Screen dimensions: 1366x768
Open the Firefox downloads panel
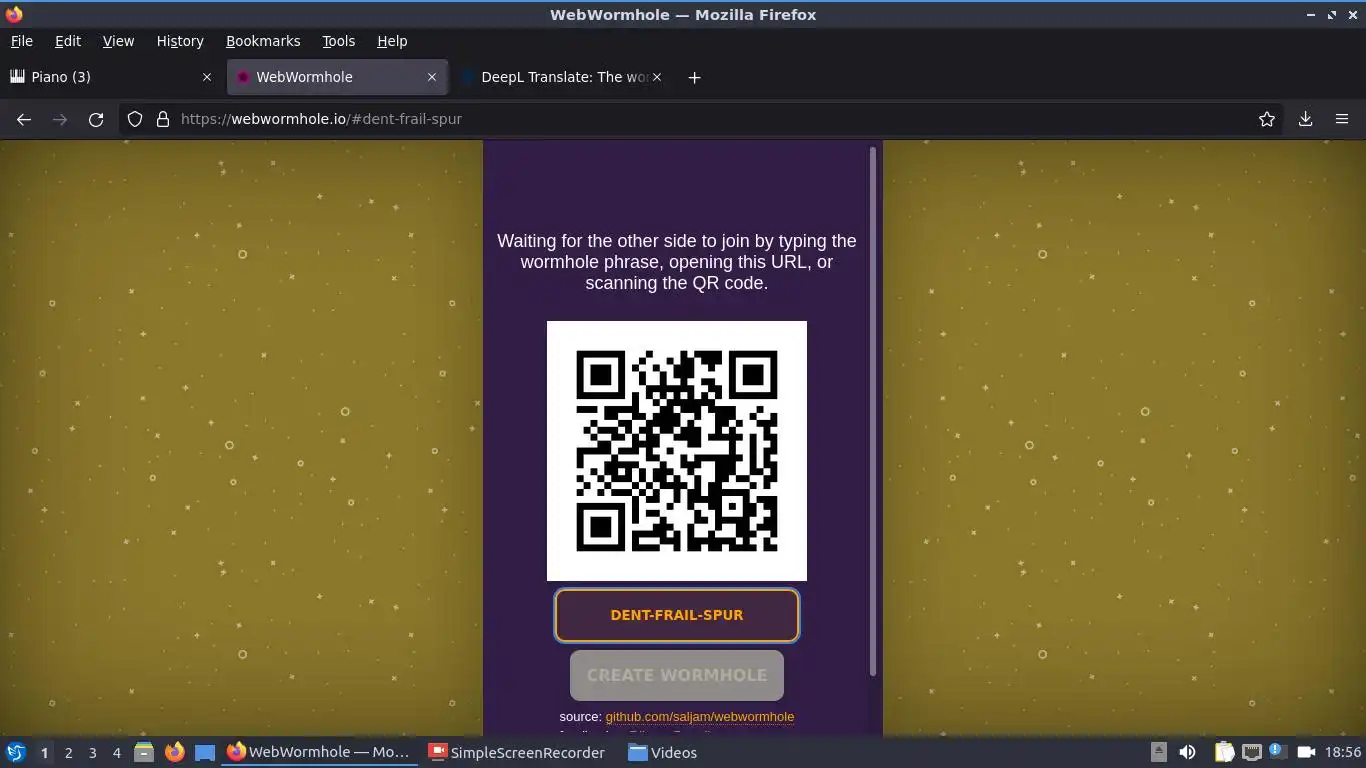pyautogui.click(x=1305, y=119)
